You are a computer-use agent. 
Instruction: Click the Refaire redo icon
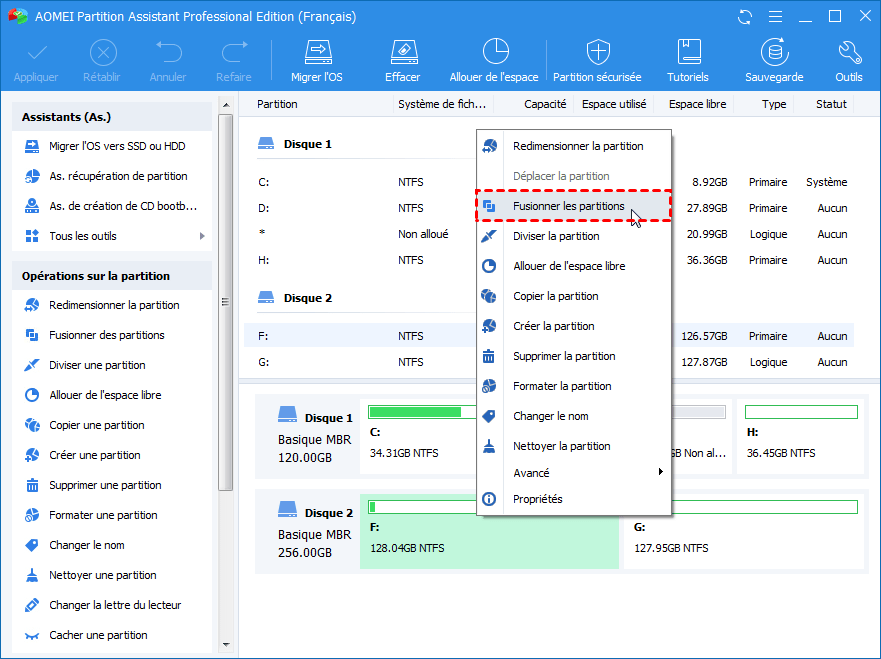click(x=234, y=52)
